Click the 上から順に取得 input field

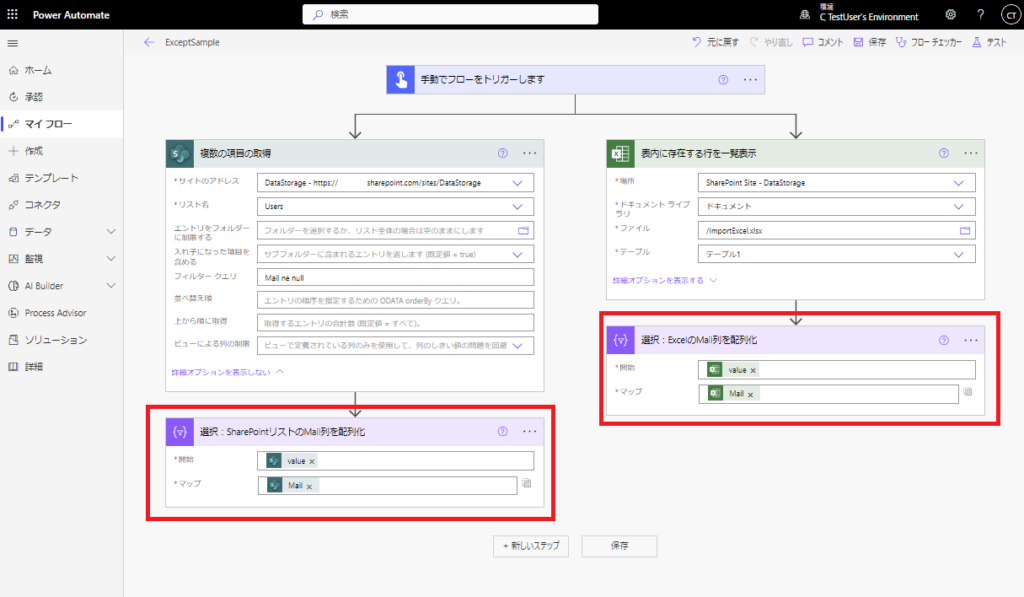(x=395, y=323)
